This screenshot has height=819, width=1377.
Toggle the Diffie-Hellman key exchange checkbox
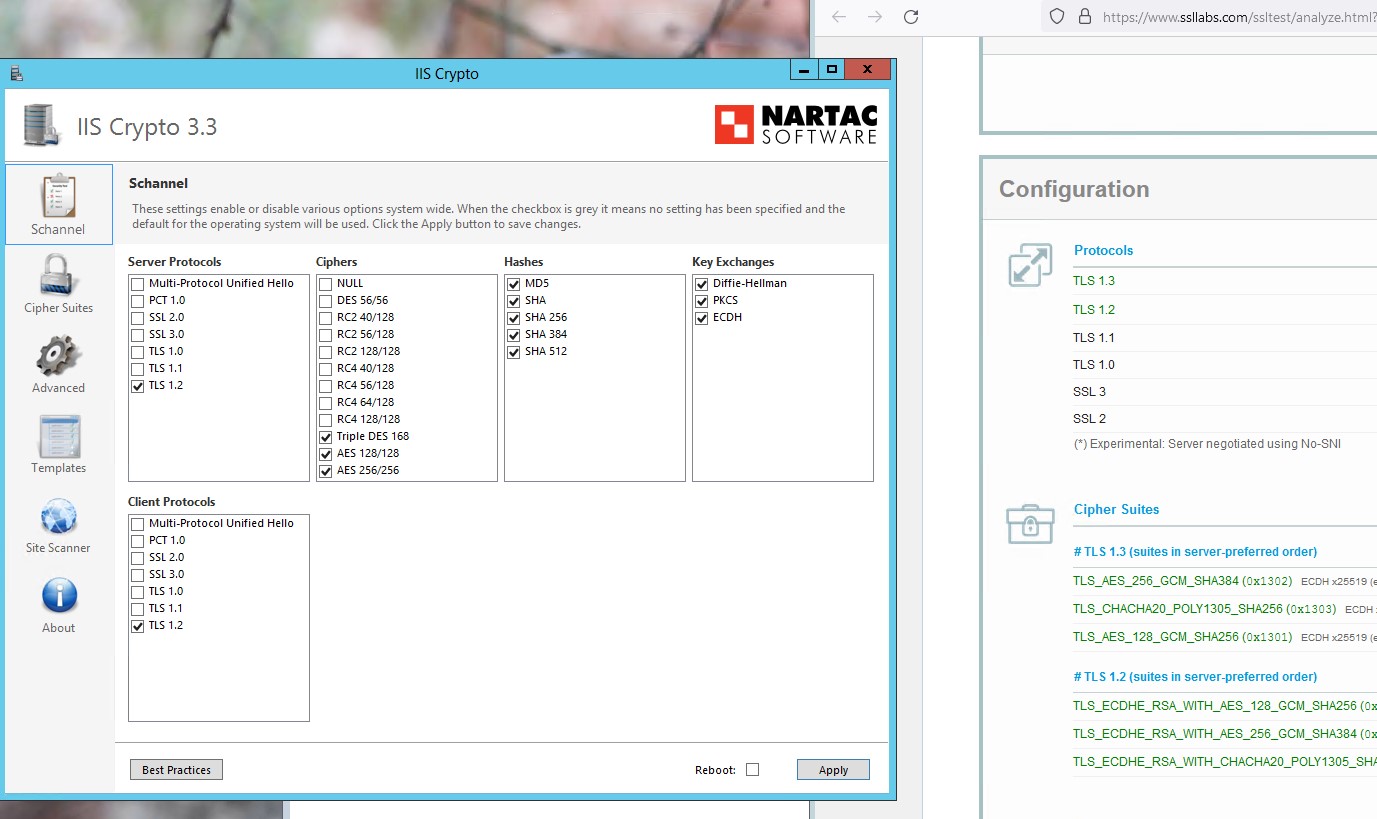click(702, 284)
